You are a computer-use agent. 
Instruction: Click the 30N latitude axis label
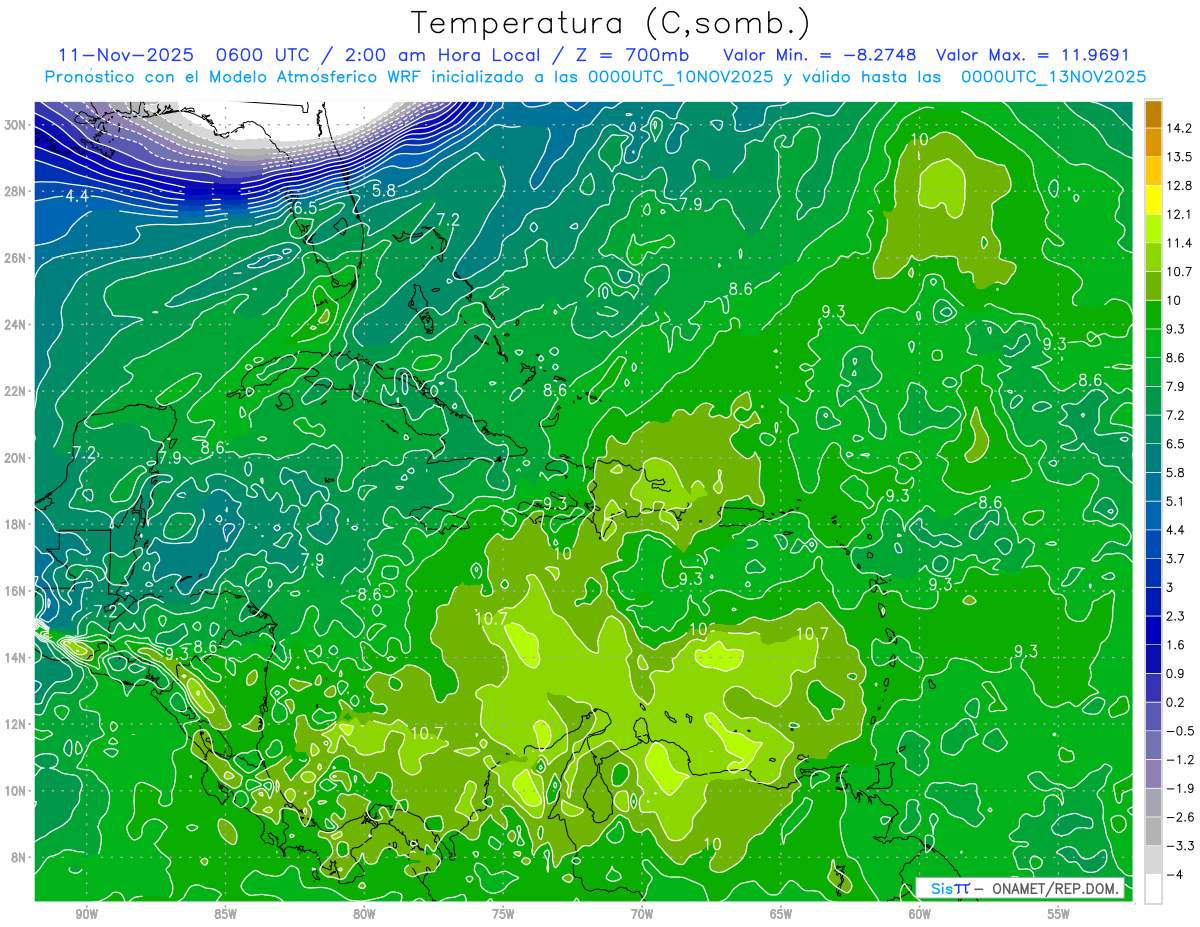(x=16, y=124)
